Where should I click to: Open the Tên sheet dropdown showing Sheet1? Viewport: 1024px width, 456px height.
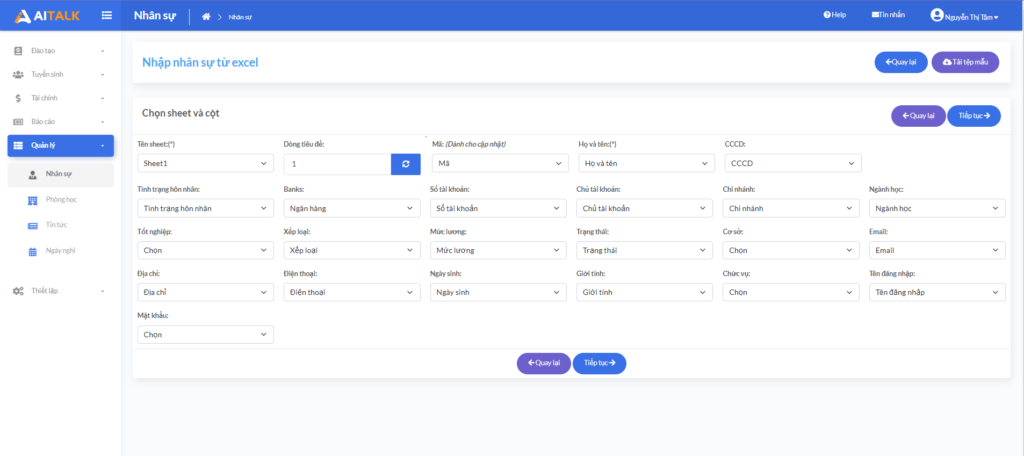205,163
